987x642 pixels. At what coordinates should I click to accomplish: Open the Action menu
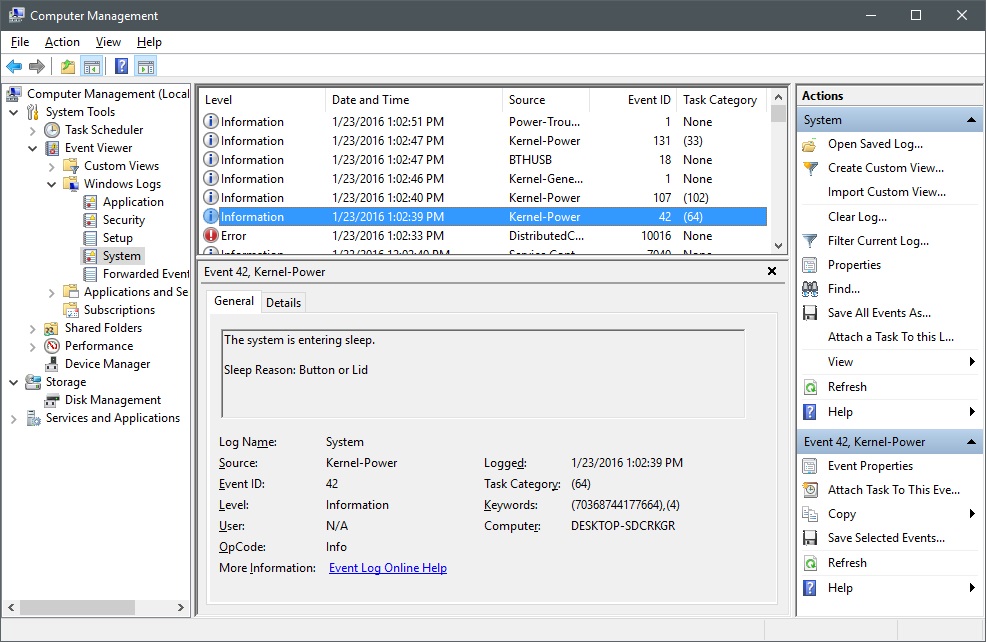click(62, 42)
